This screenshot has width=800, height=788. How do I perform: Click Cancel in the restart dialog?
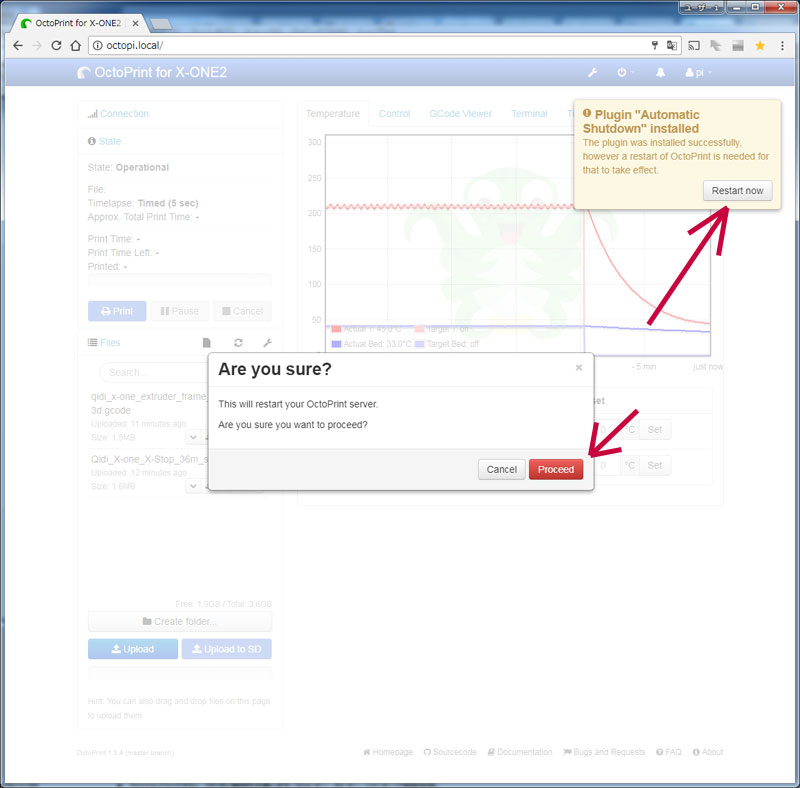point(502,469)
